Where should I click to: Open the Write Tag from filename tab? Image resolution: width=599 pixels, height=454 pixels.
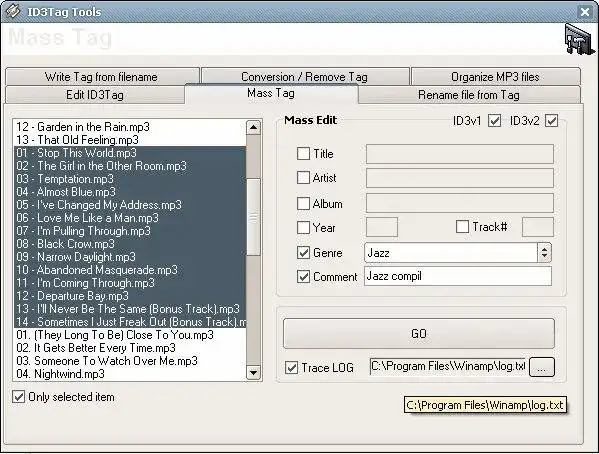[102, 77]
